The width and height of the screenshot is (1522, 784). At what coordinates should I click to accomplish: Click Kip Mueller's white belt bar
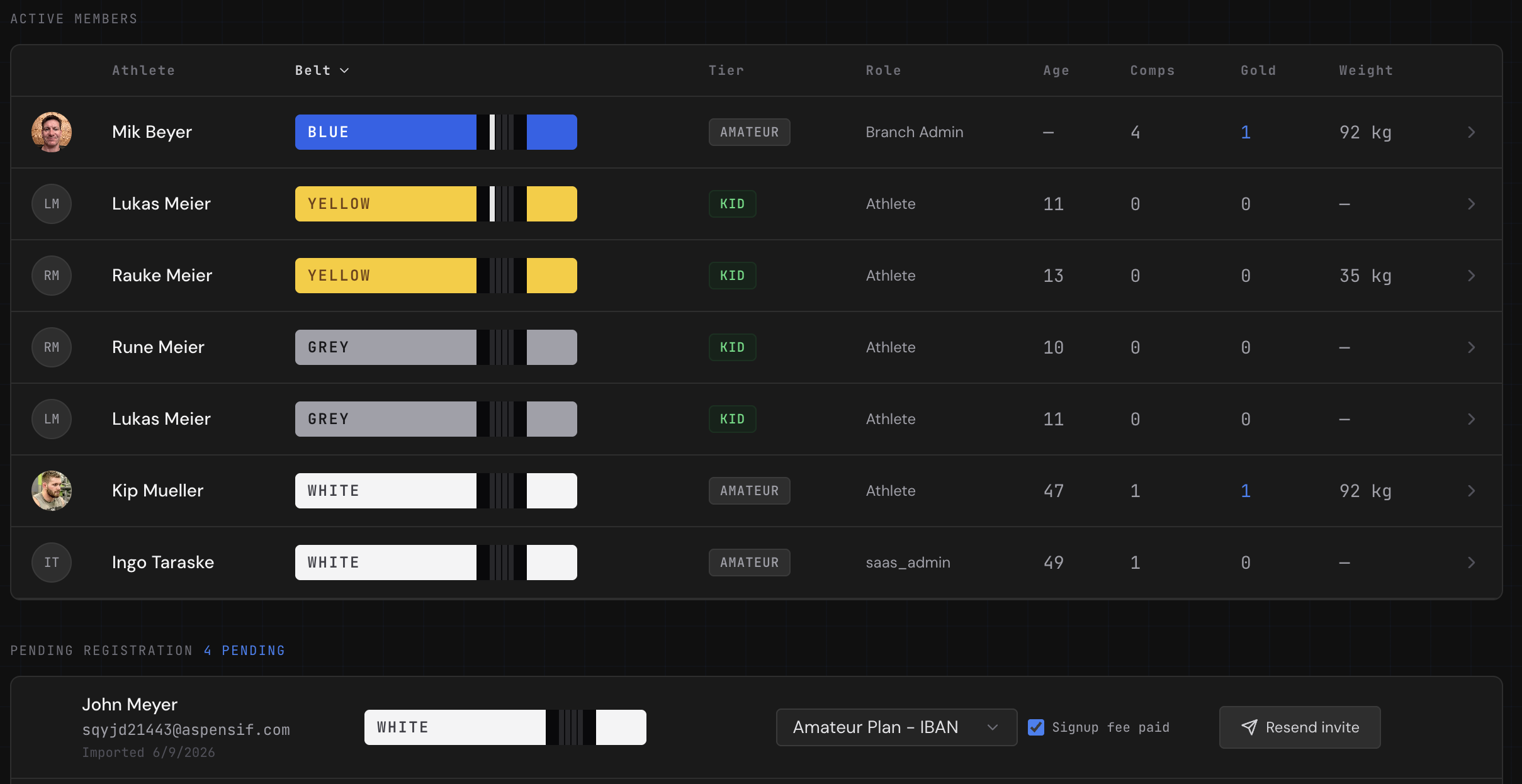coord(436,491)
